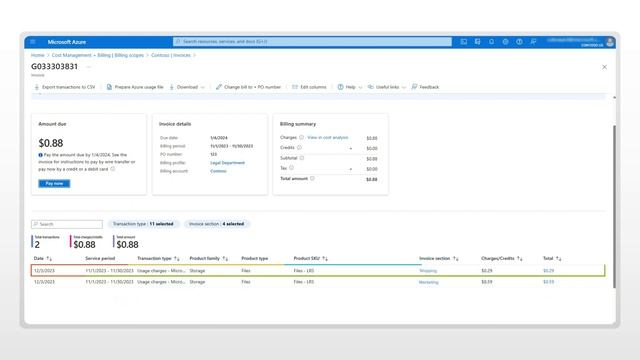Open the Contoso | Invoices breadcrumb

[x=171, y=55]
